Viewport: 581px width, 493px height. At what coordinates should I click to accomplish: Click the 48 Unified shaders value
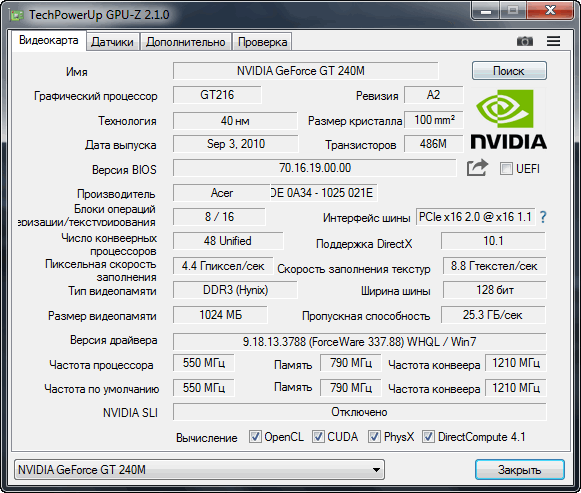click(x=228, y=241)
